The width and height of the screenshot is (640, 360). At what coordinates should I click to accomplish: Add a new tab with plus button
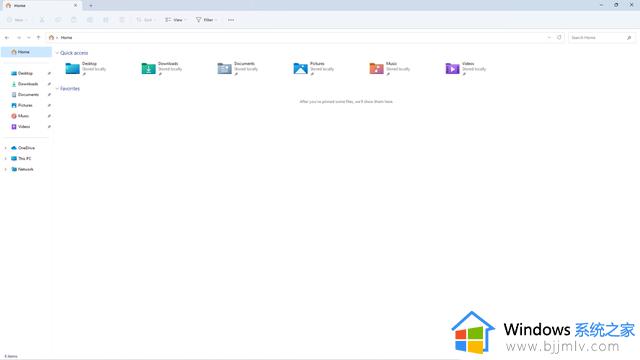pyautogui.click(x=91, y=6)
